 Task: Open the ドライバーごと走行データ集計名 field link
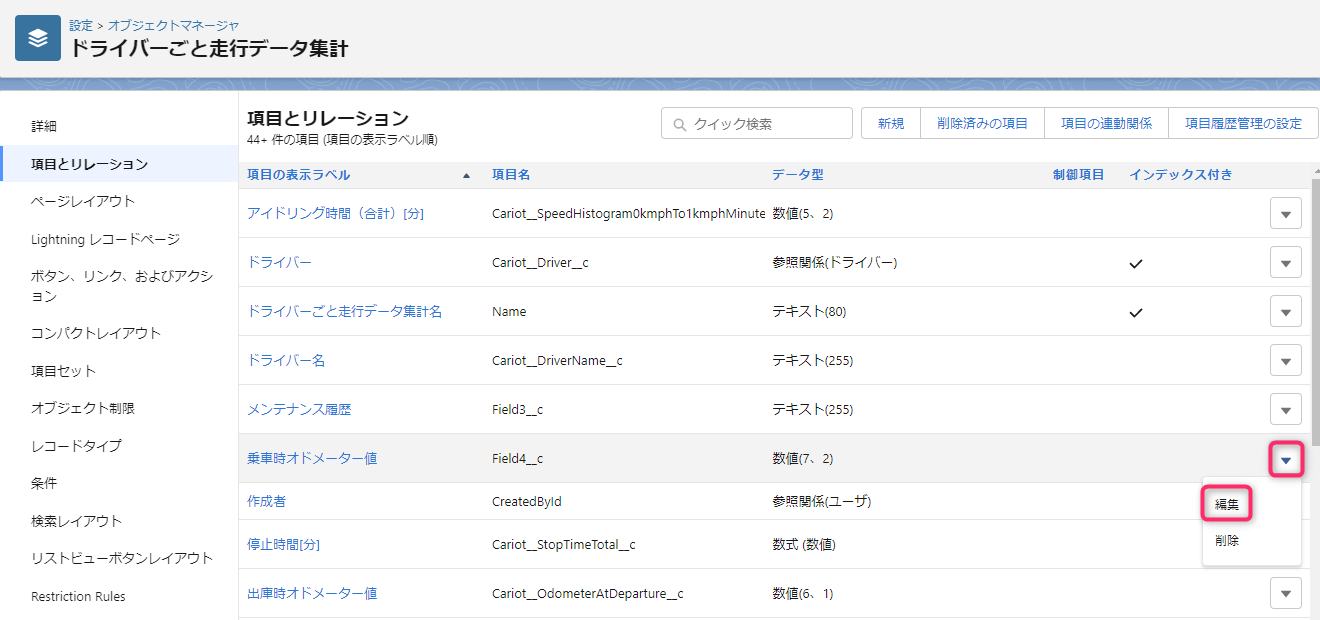[x=345, y=312]
